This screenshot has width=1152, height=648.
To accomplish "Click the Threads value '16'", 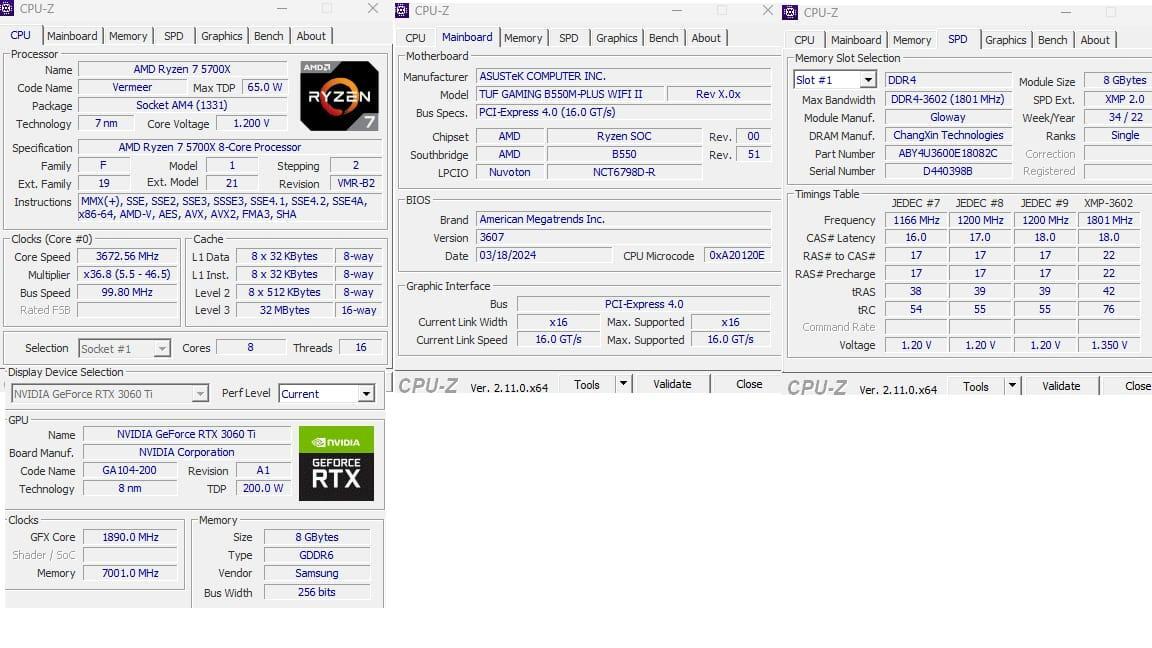I will click(361, 348).
